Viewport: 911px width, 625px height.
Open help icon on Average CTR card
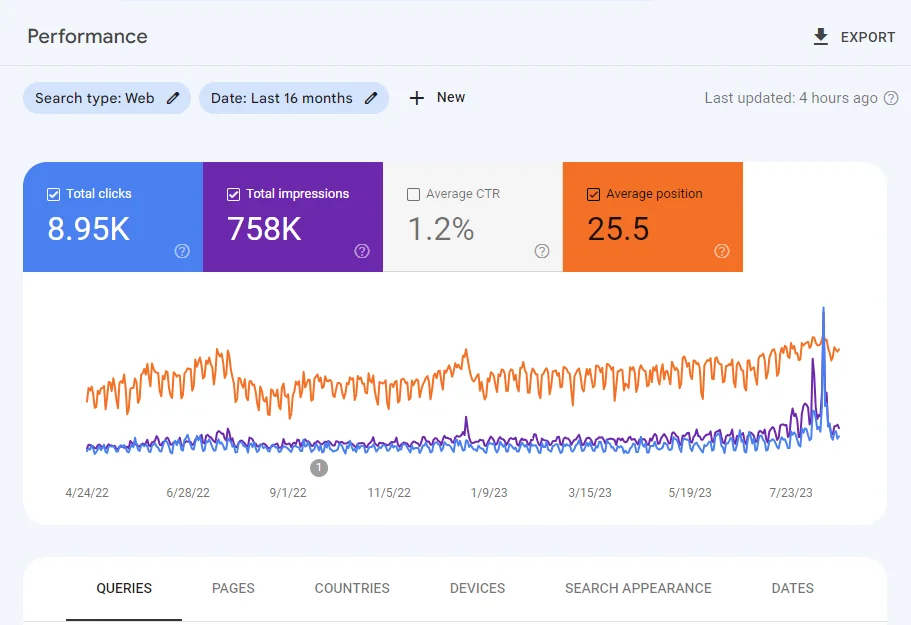[542, 251]
